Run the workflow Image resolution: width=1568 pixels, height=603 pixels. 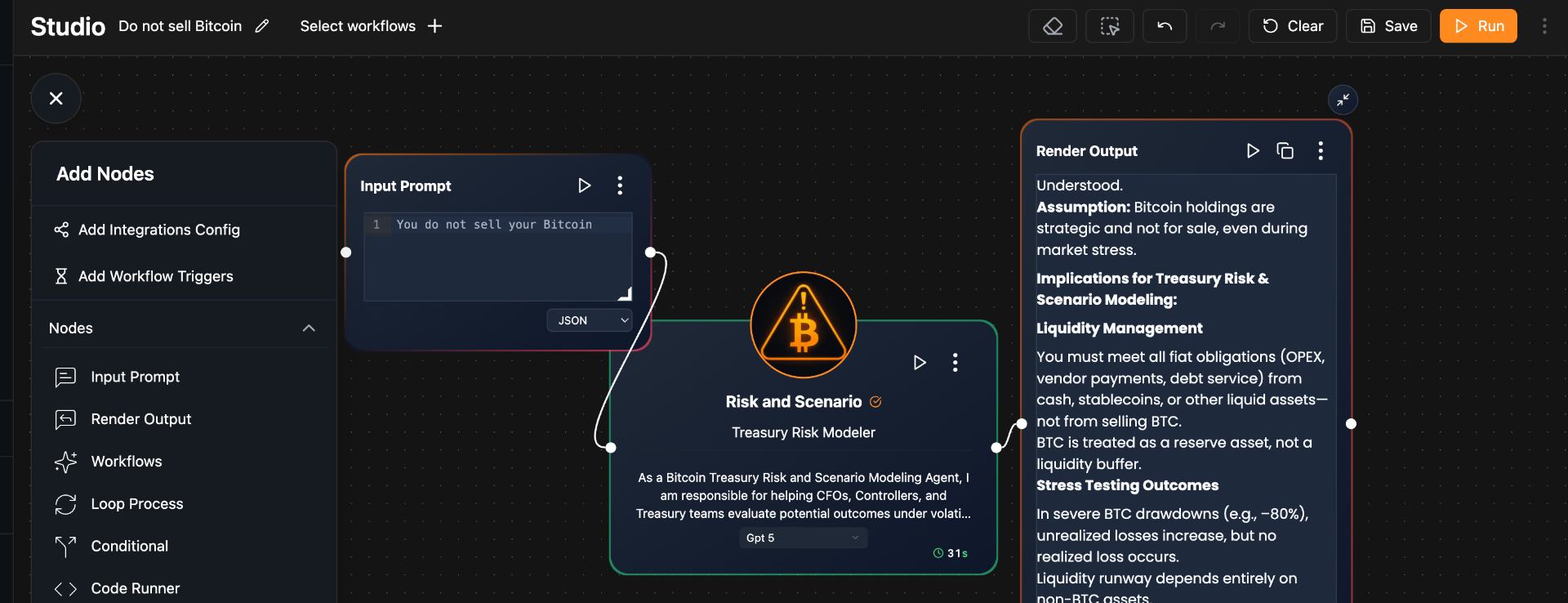coord(1478,26)
